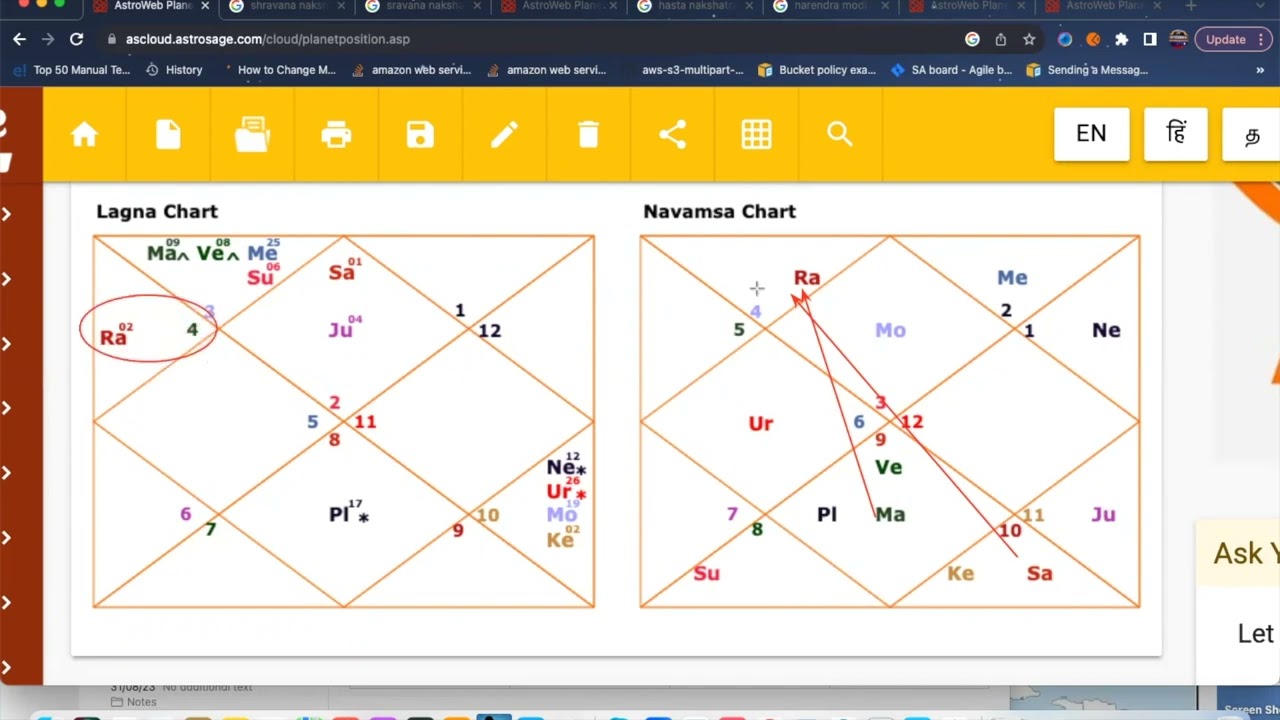The image size is (1280, 720).
Task: Open saved charts folder icon
Action: click(x=252, y=134)
